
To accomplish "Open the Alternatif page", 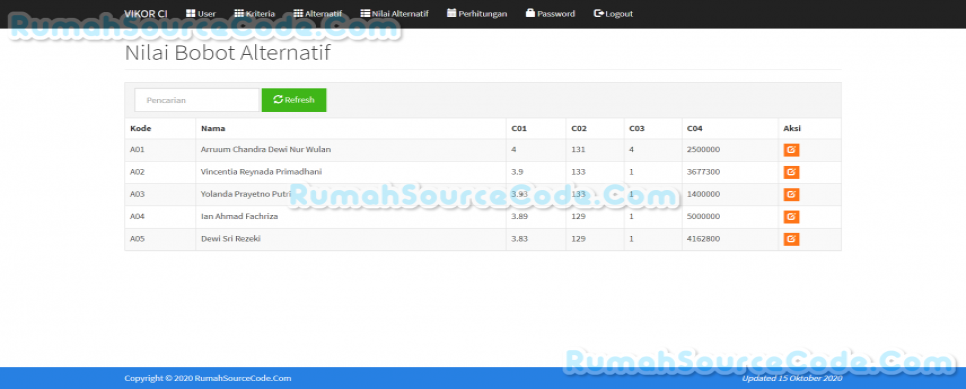I will click(x=318, y=14).
